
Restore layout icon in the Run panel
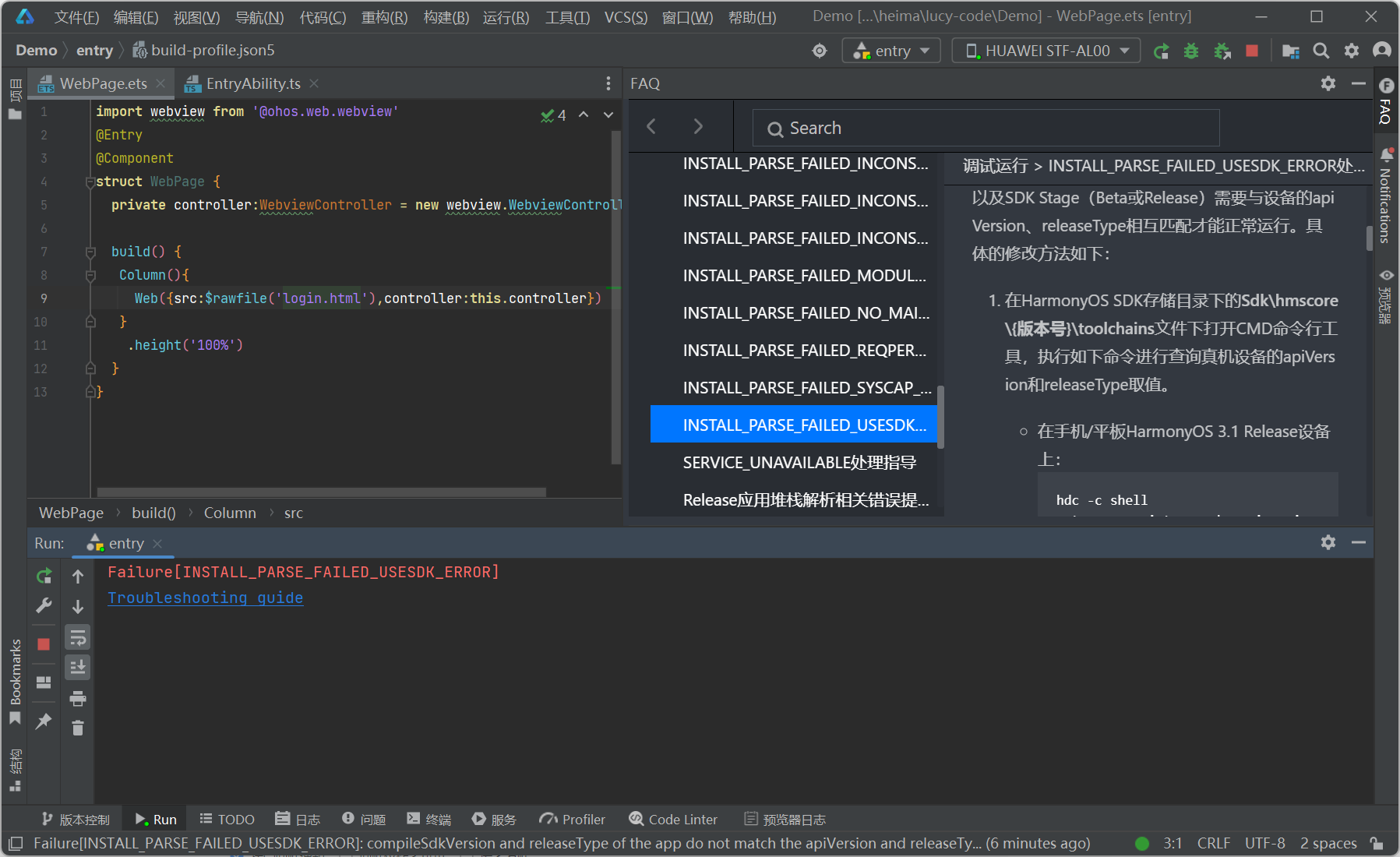click(x=44, y=682)
